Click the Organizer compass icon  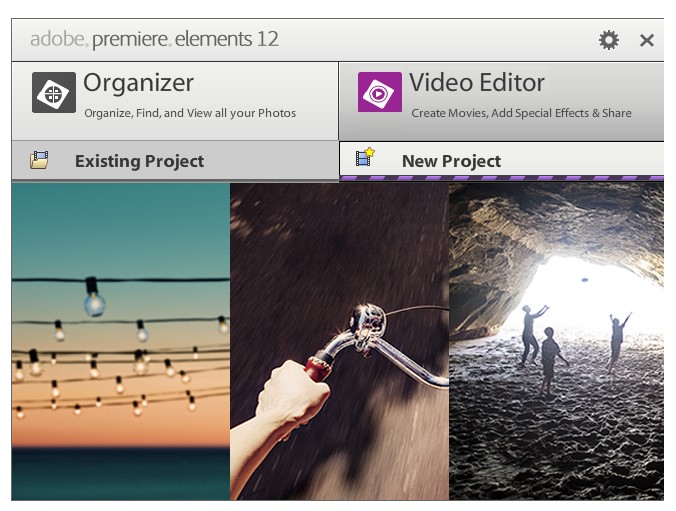pos(54,92)
